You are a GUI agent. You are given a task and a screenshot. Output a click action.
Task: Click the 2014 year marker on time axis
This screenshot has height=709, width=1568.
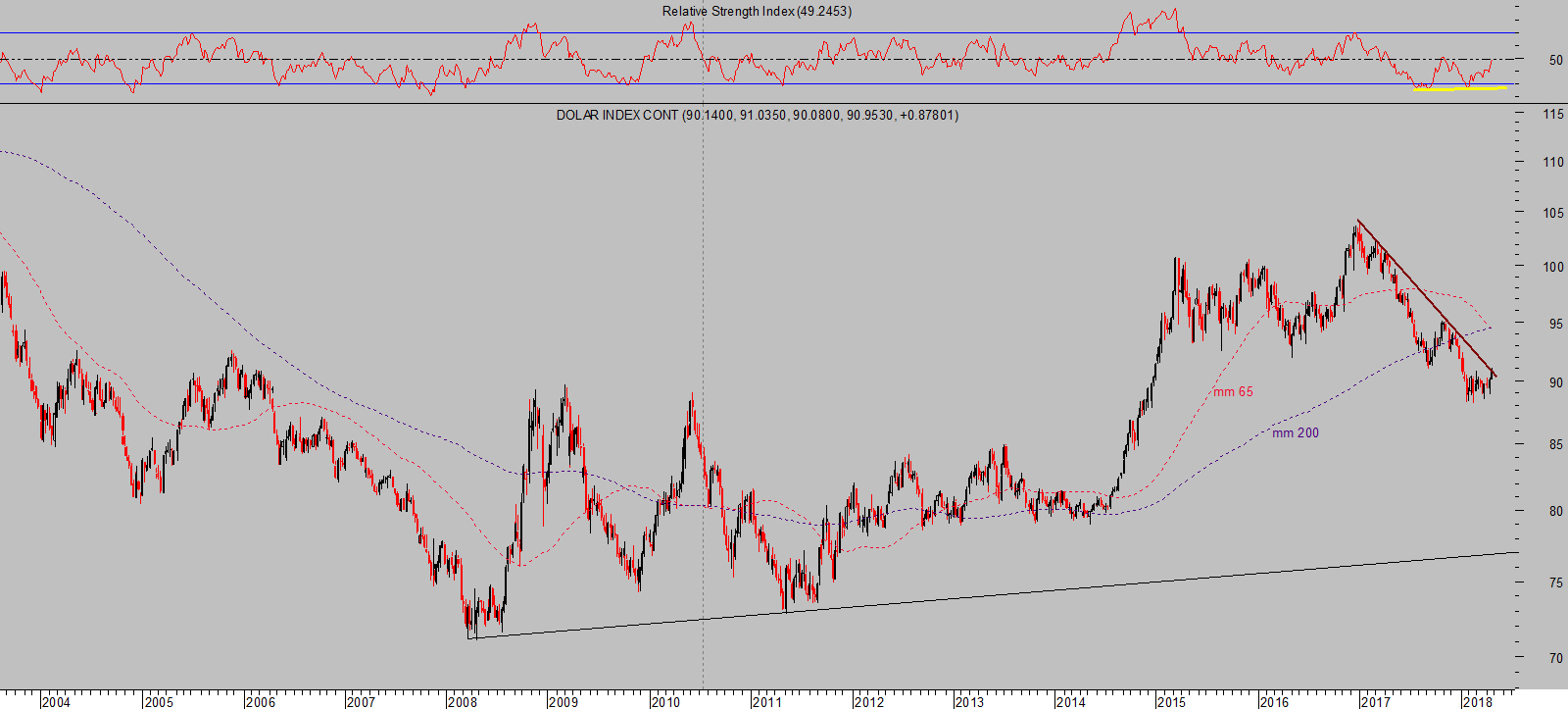(1070, 701)
